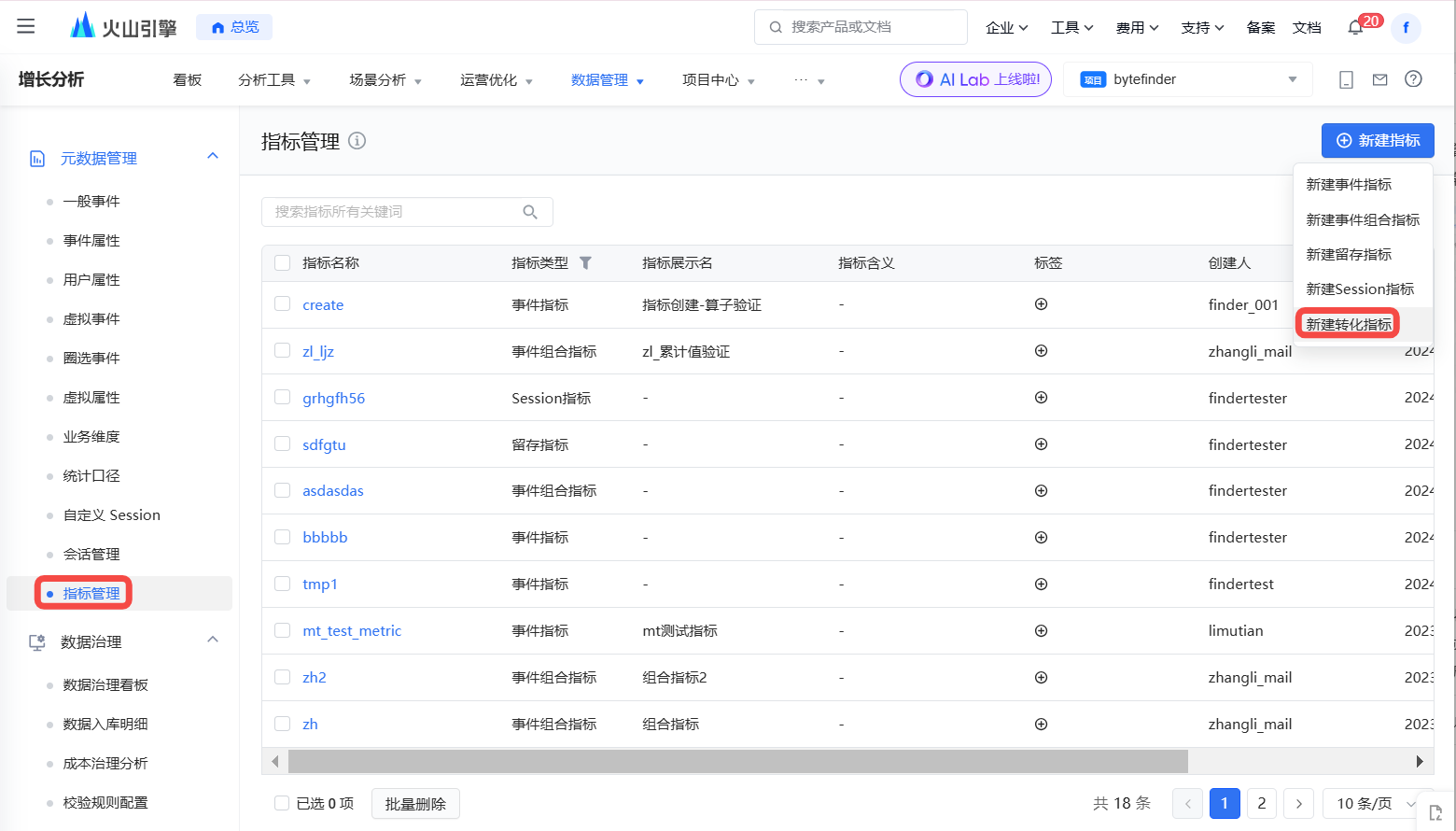Open the 数据管理 nav tab
The height and width of the screenshot is (831, 1456).
coord(608,80)
